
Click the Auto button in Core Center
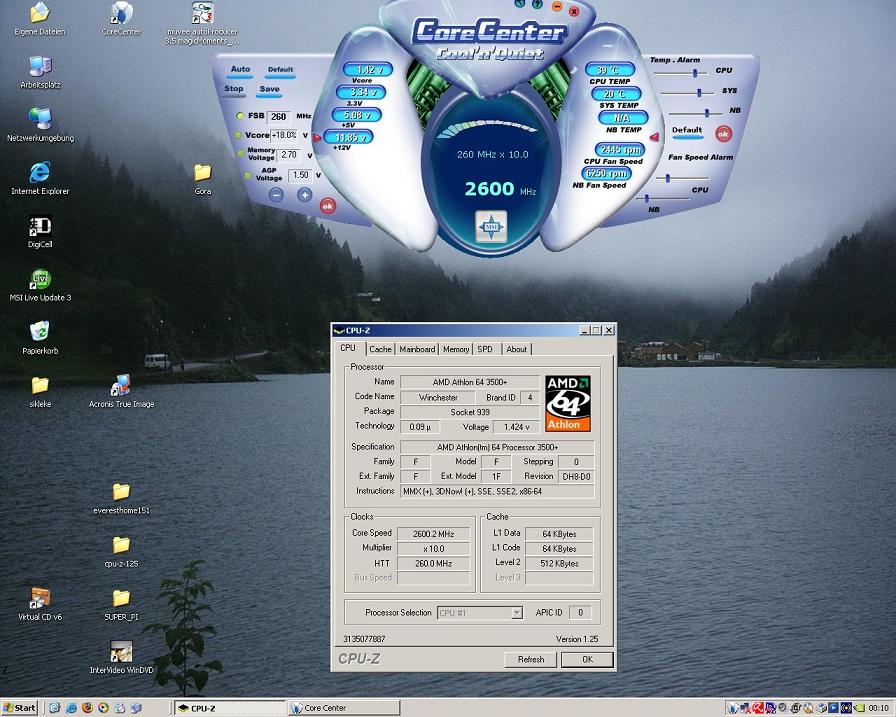coord(240,69)
